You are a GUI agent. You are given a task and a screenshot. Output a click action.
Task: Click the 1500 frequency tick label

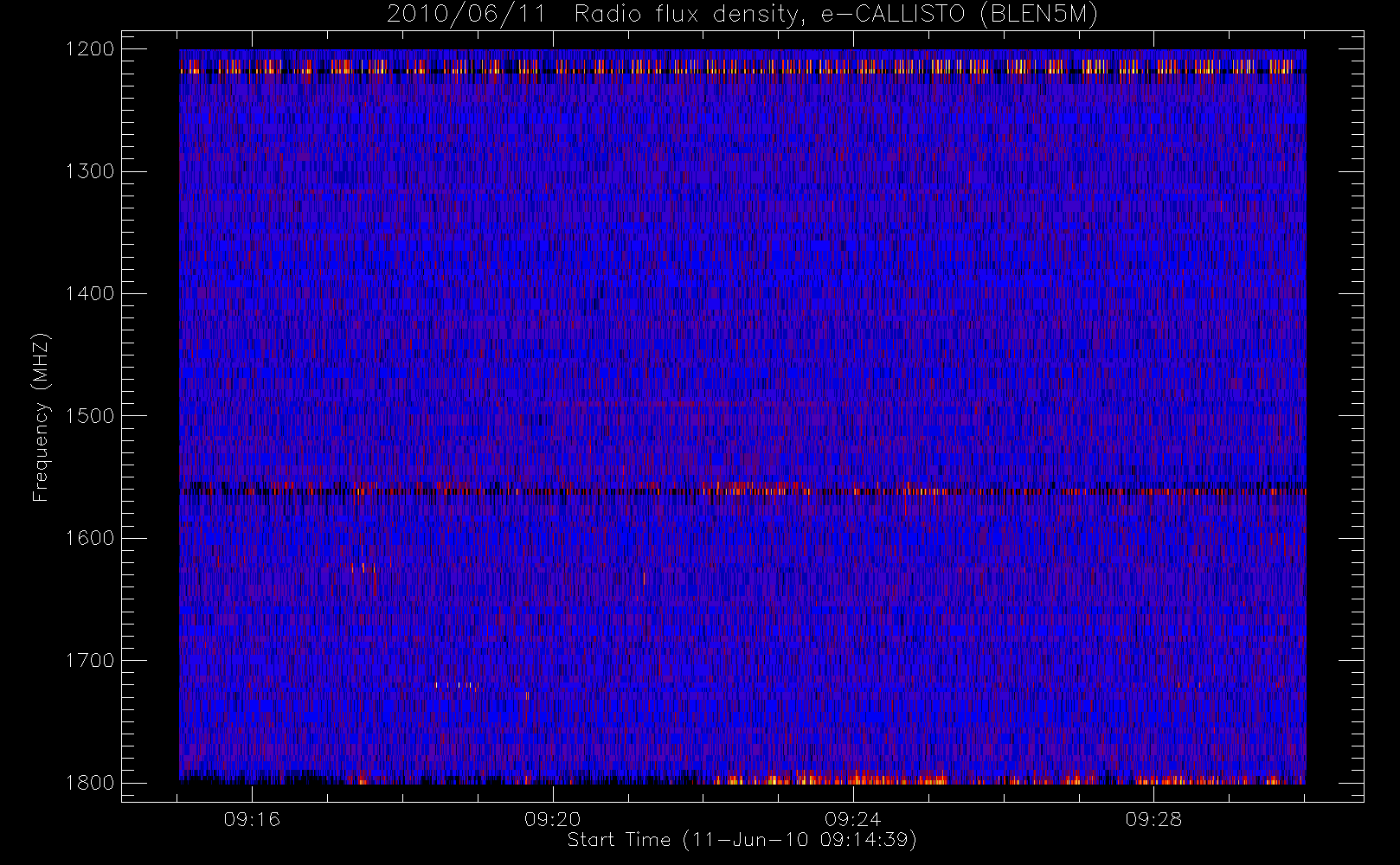90,415
